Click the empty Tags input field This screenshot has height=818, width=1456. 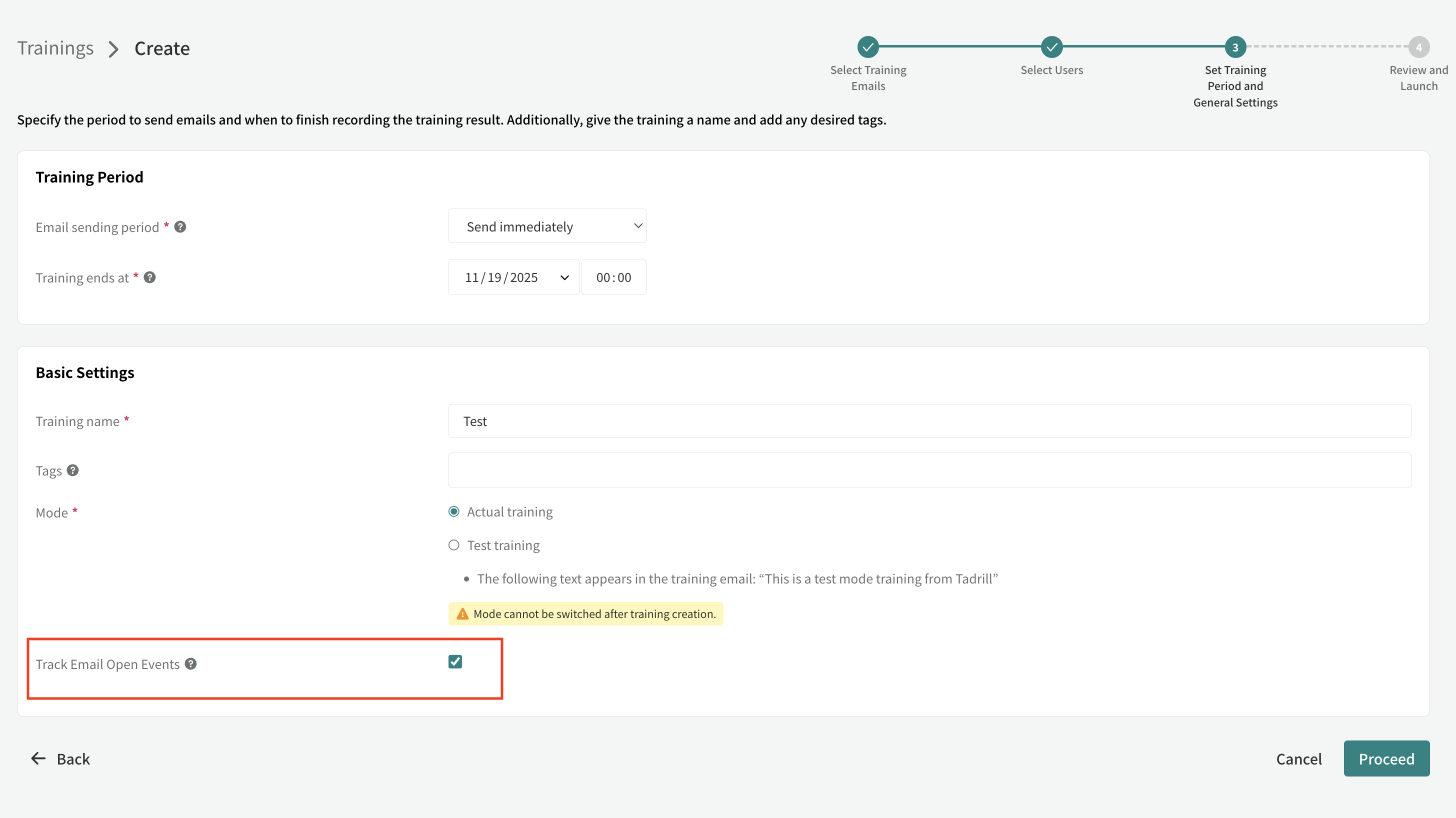coord(930,470)
